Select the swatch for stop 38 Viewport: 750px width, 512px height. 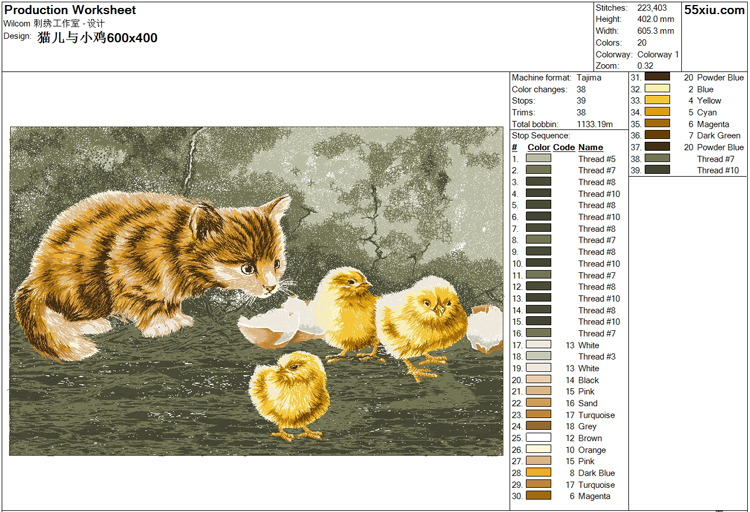657,158
